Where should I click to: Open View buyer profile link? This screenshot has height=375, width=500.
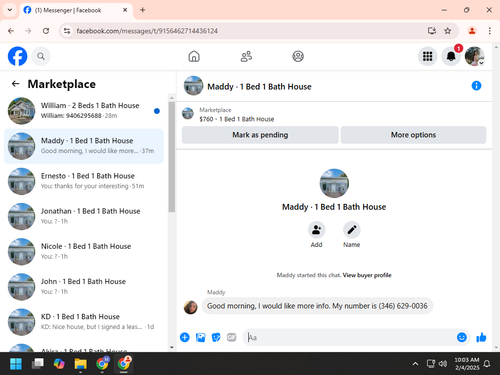367,275
